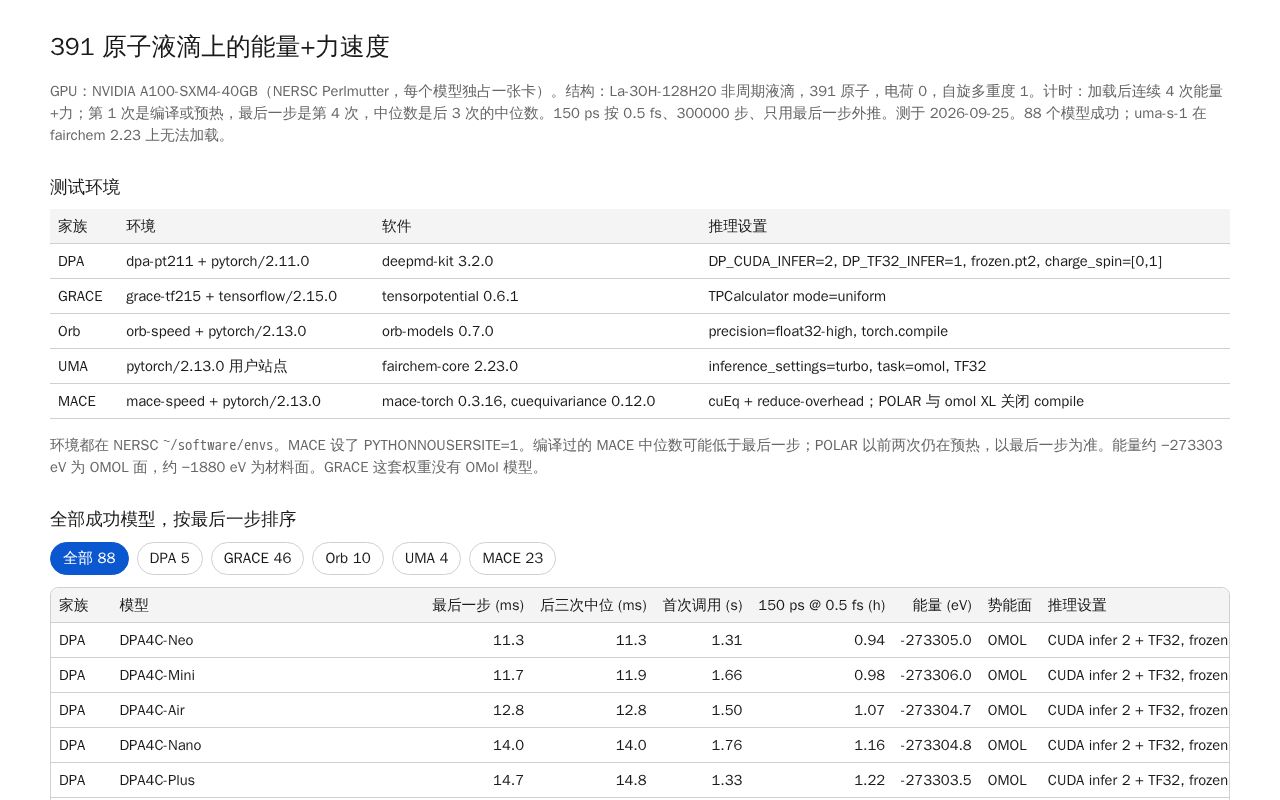
Task: Click deepmd-kit 3.2.0 software cell
Action: coord(437,261)
